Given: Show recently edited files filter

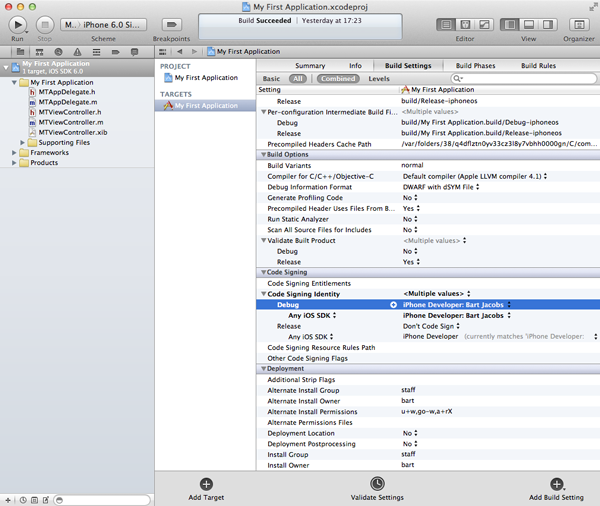Looking at the screenshot, I should [23, 500].
